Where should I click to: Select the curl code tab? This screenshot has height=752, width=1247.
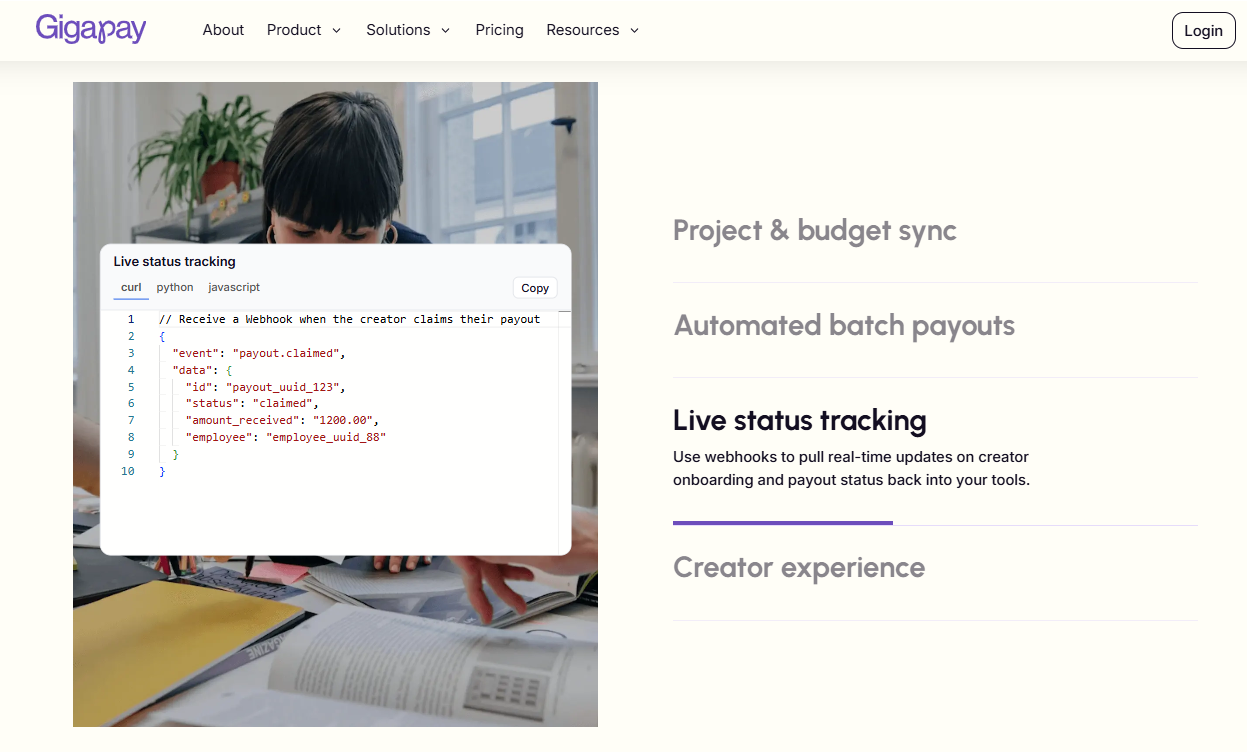click(131, 288)
